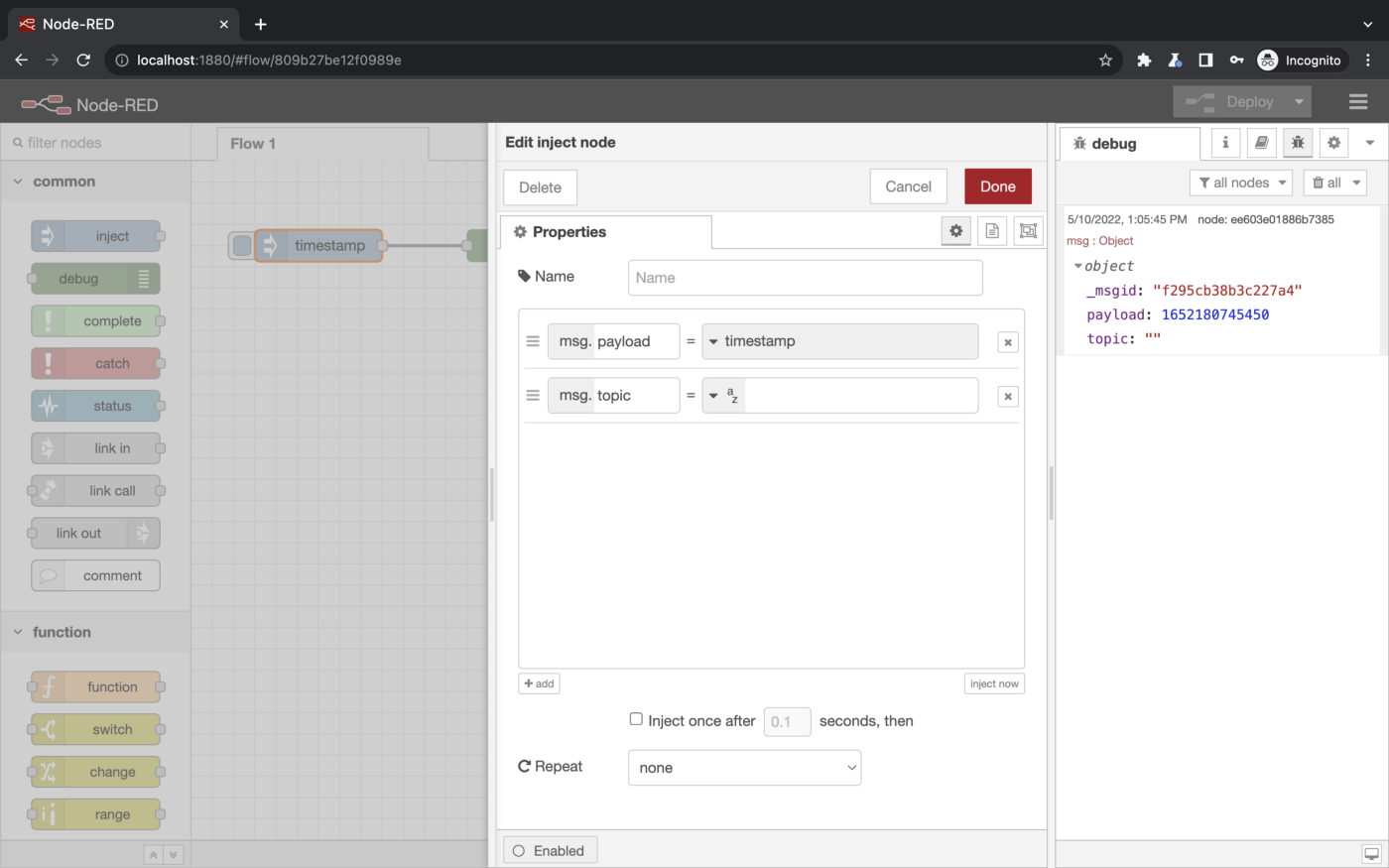Click the Name input field
The image size is (1389, 868).
[805, 278]
